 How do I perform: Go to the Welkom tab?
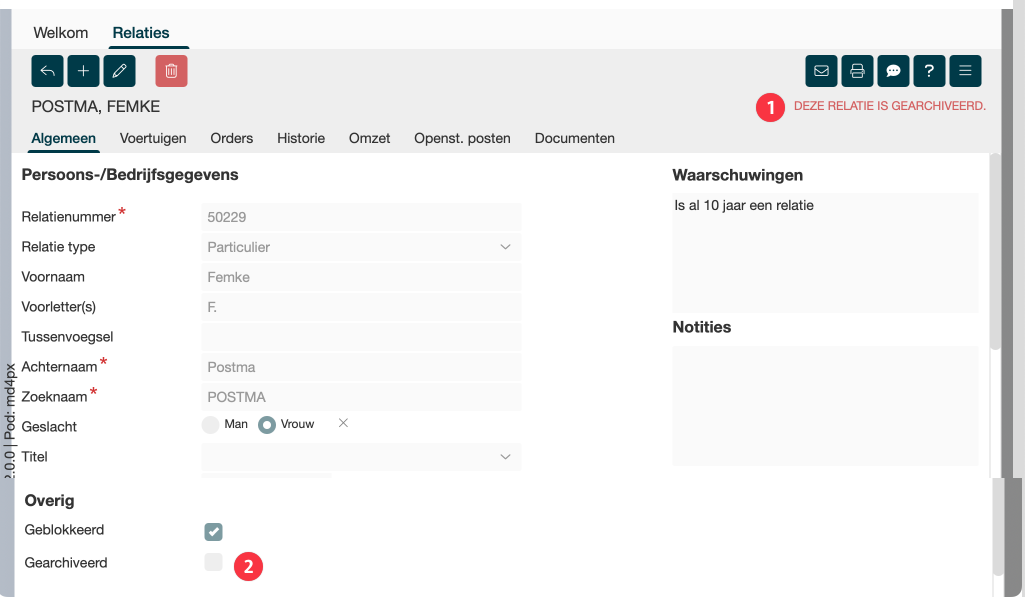[x=61, y=33]
